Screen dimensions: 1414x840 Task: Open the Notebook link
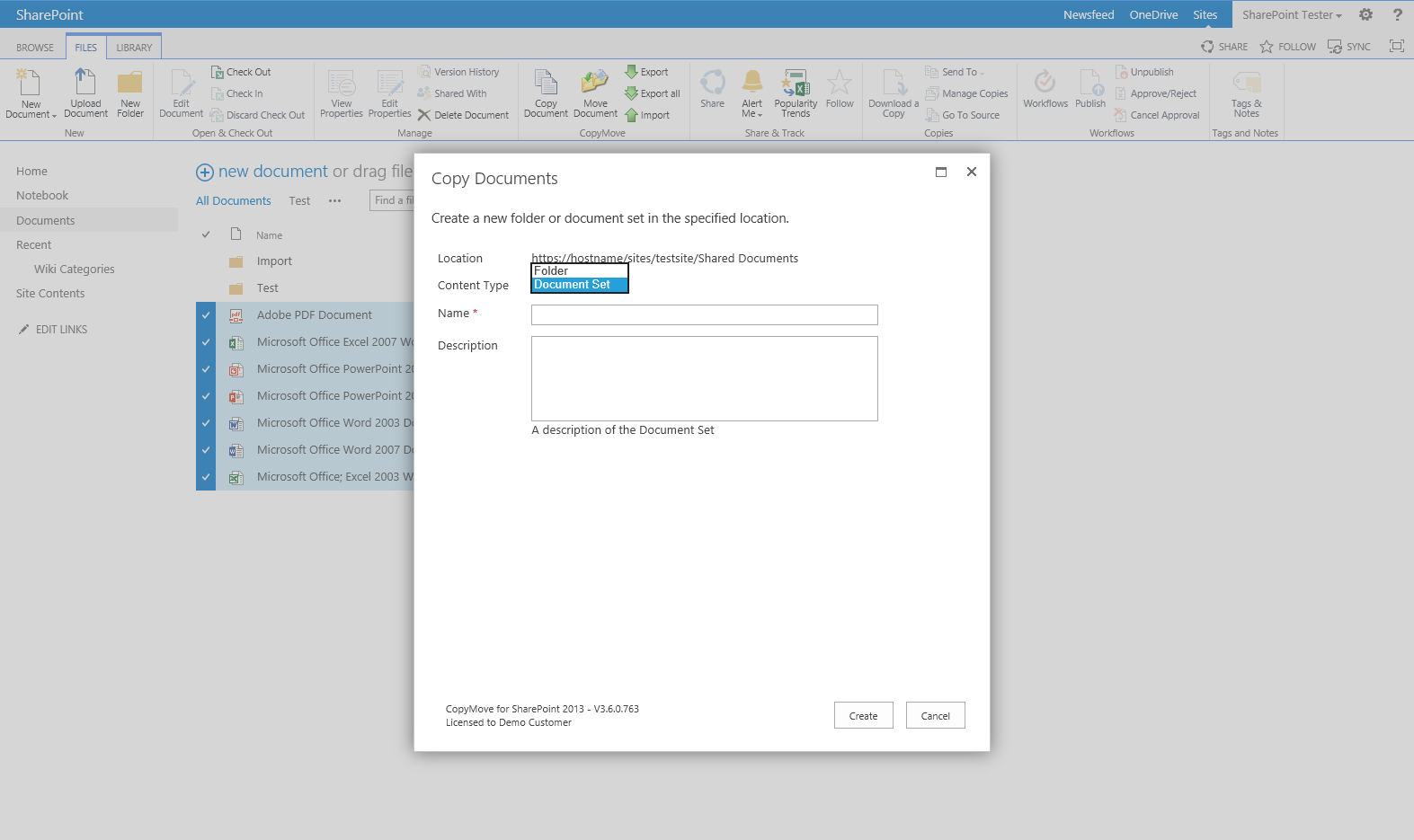coord(42,195)
